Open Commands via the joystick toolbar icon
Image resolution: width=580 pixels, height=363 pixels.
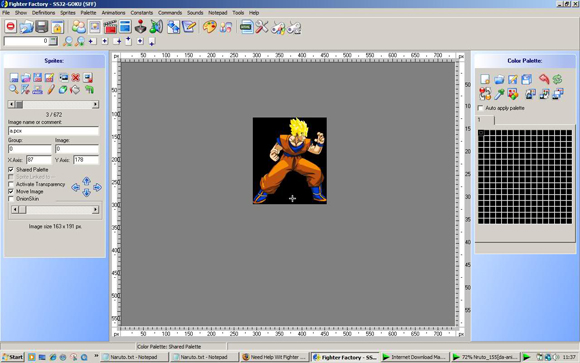tap(140, 27)
